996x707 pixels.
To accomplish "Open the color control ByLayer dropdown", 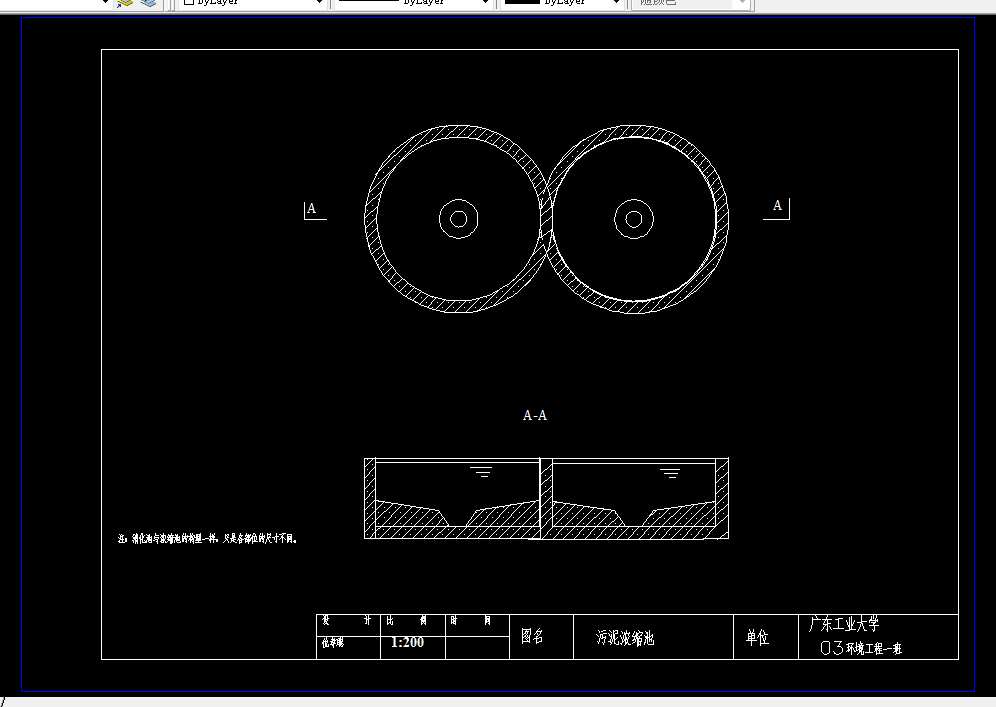I will point(253,3).
